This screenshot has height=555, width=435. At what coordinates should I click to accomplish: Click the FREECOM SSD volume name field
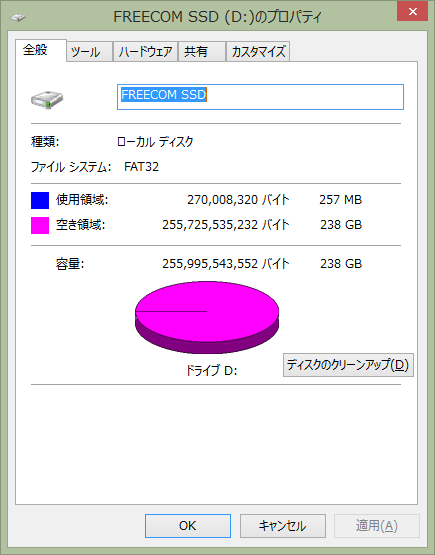[260, 97]
